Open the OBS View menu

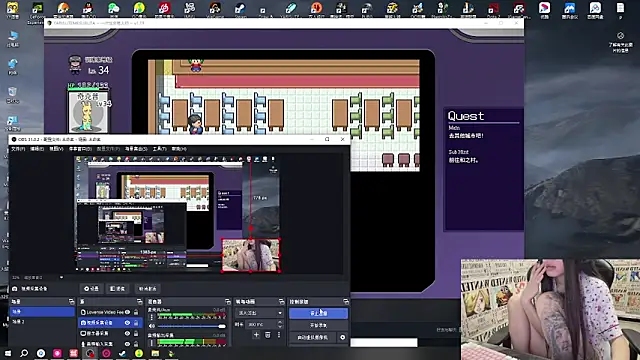pos(56,149)
